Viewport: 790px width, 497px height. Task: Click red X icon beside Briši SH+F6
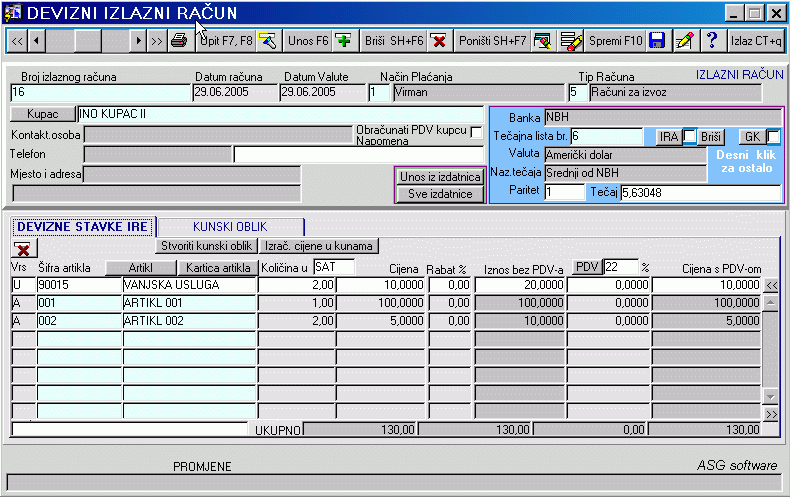439,41
